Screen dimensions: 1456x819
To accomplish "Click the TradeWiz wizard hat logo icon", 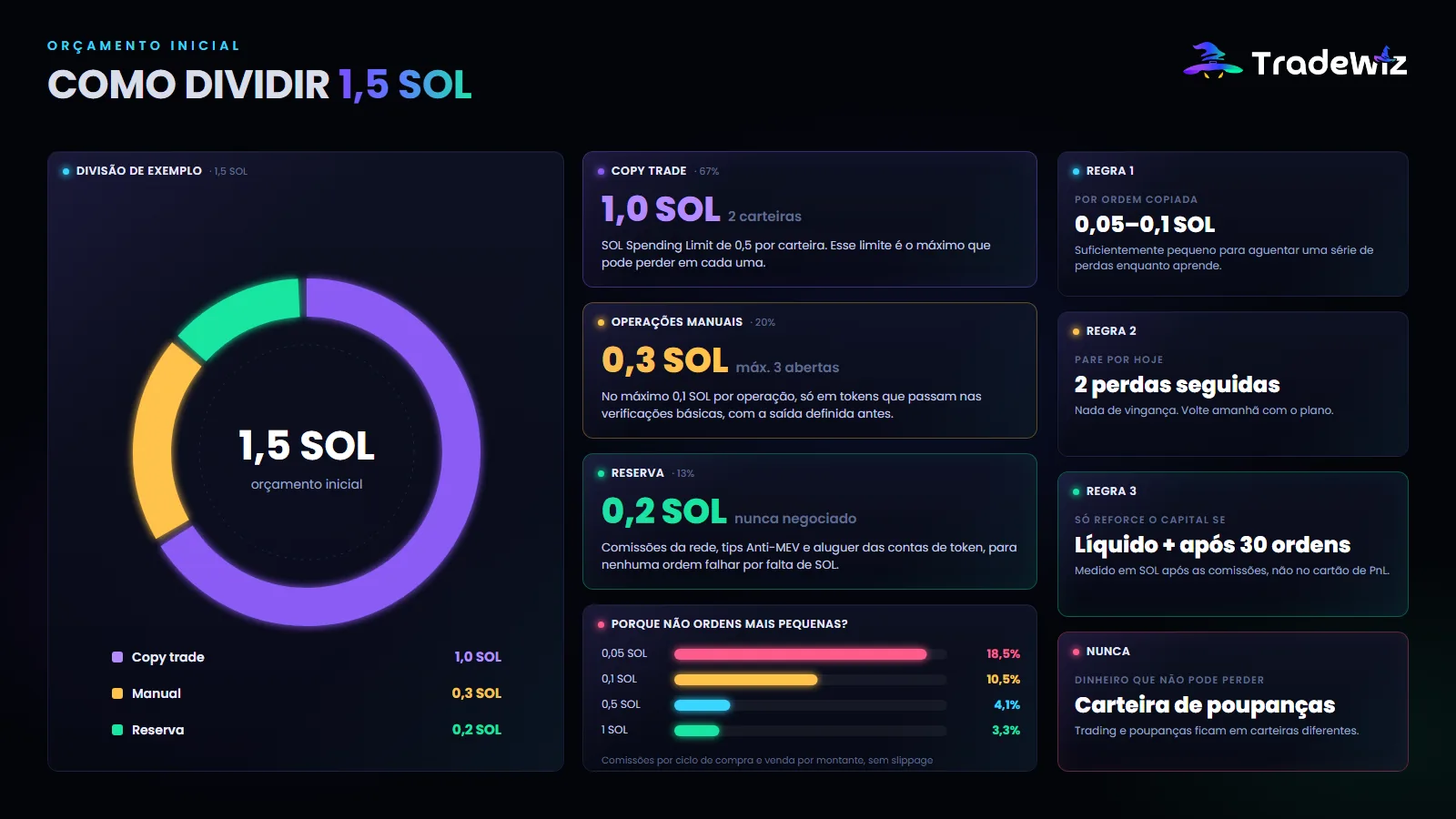I will pos(1212,61).
